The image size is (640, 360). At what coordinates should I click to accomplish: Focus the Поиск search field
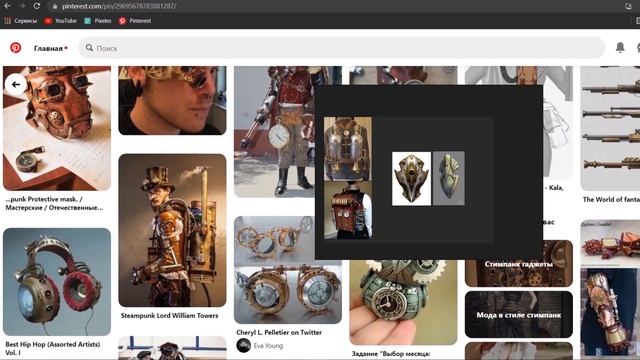tap(342, 48)
